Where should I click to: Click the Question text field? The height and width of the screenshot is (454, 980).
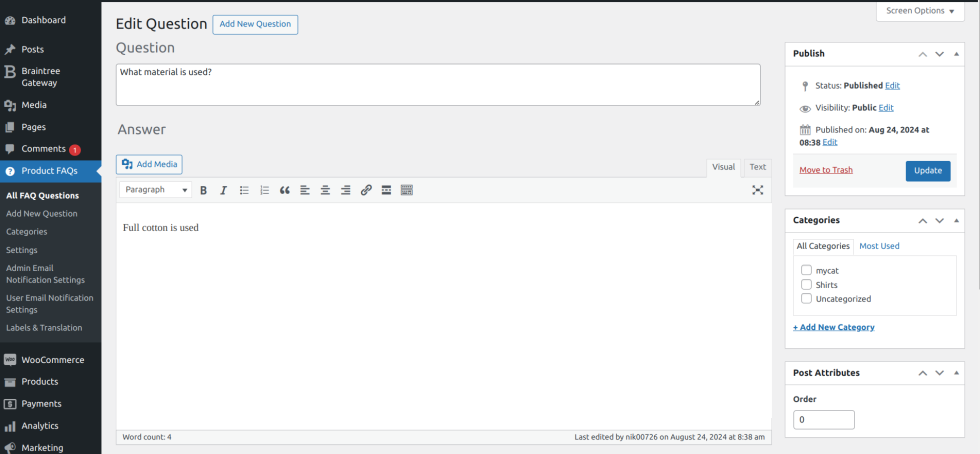438,84
